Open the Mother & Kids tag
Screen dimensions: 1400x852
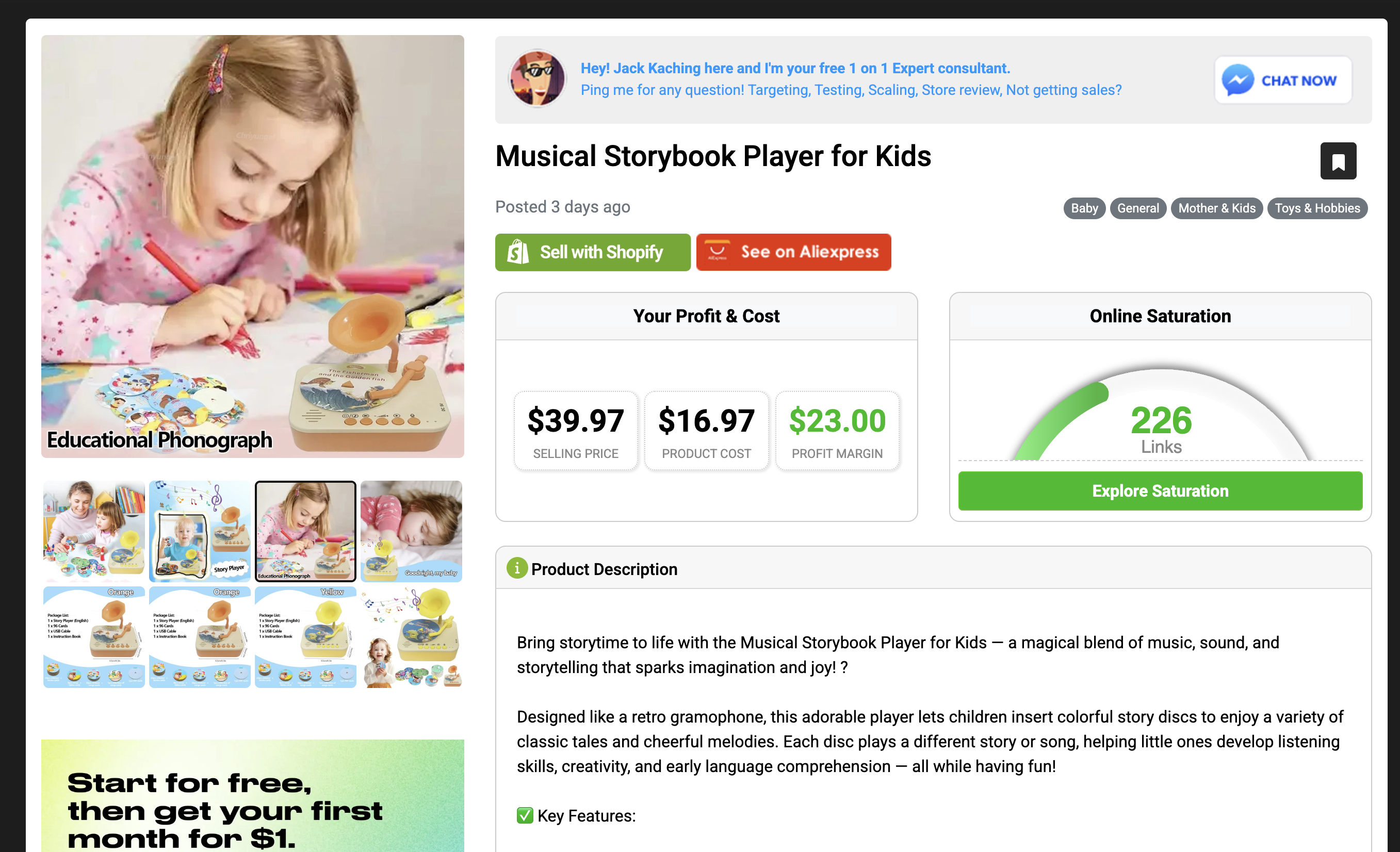click(1216, 208)
